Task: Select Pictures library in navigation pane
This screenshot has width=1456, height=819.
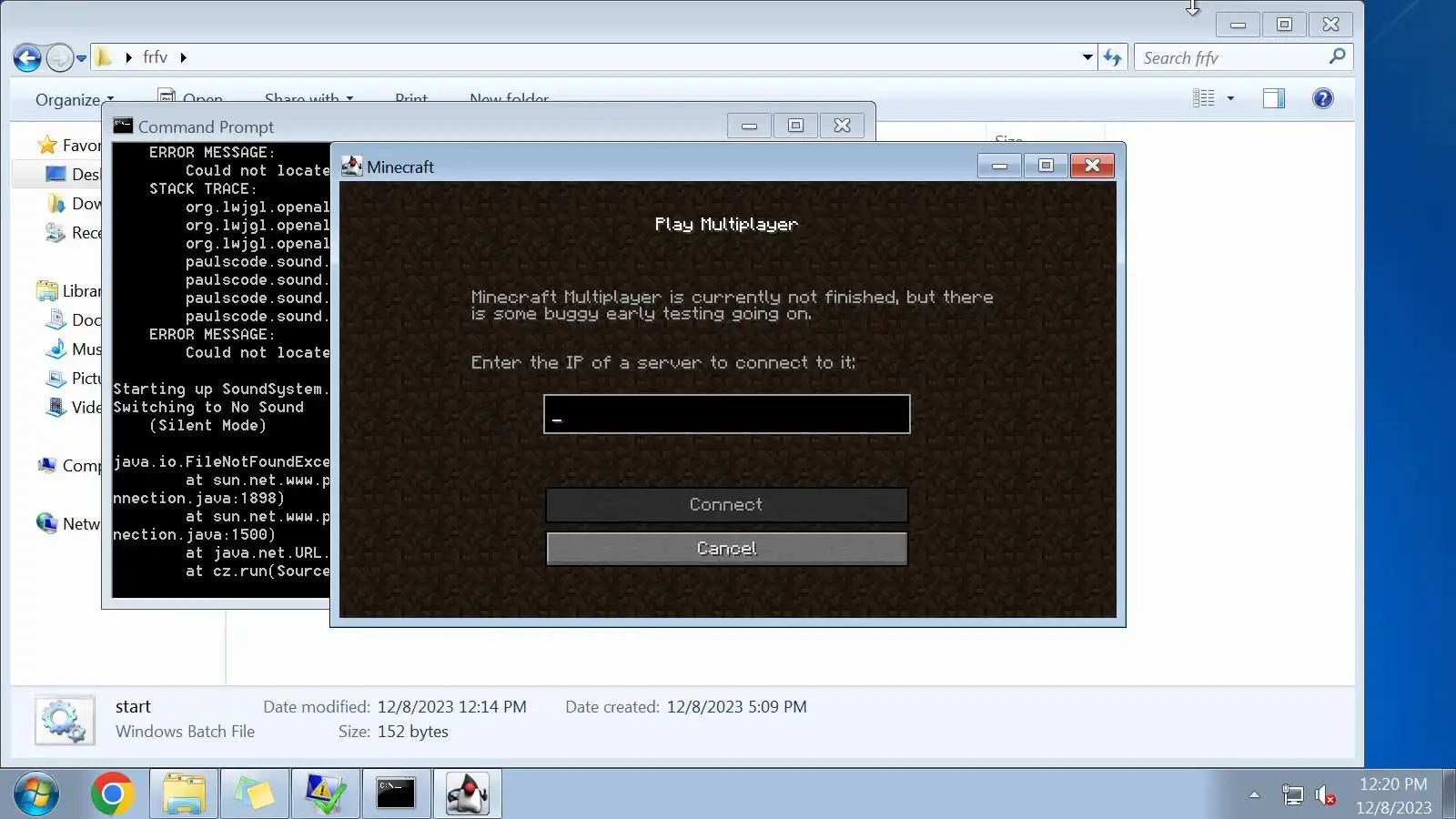Action: pyautogui.click(x=74, y=378)
